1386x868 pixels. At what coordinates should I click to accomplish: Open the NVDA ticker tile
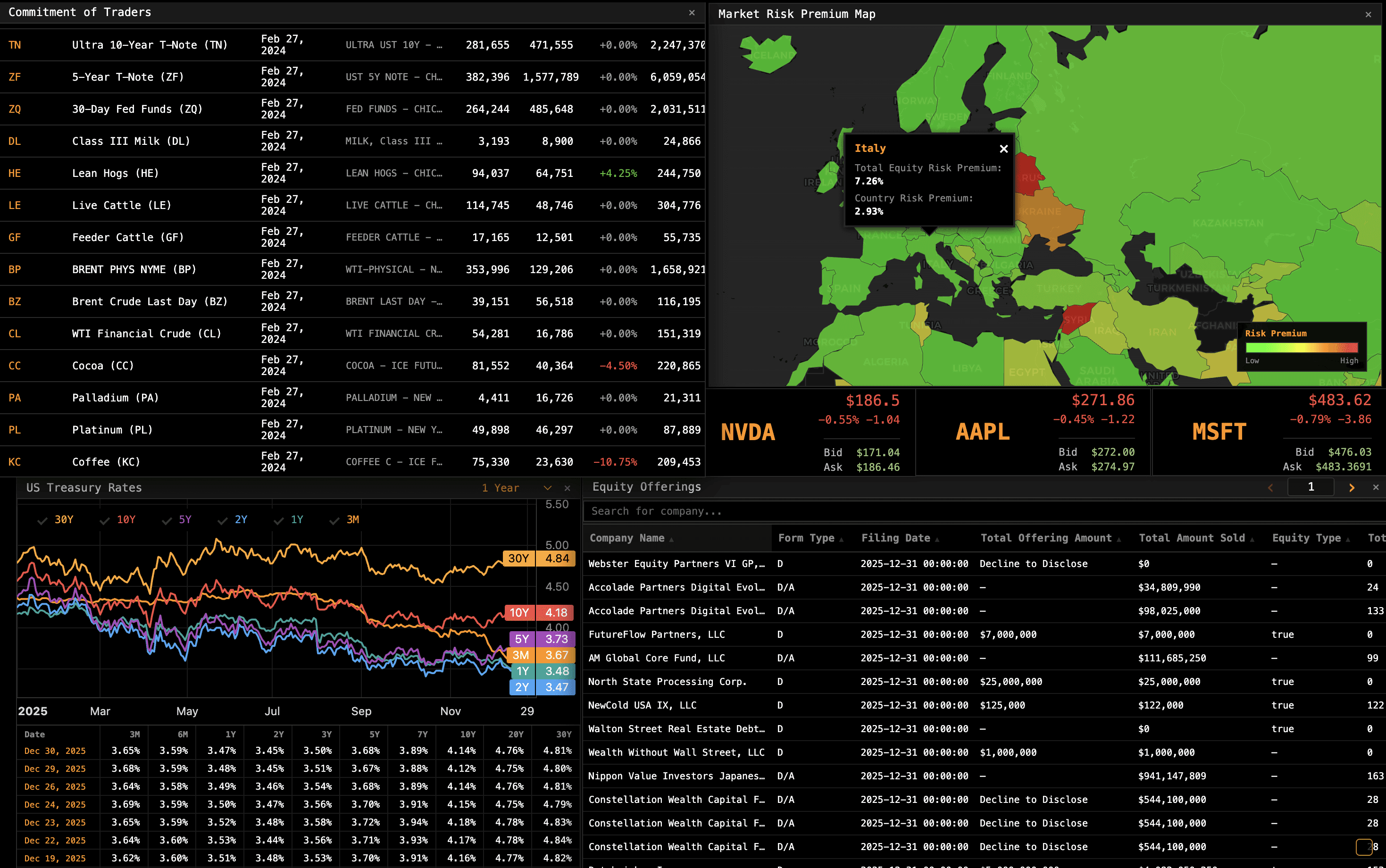coord(747,432)
